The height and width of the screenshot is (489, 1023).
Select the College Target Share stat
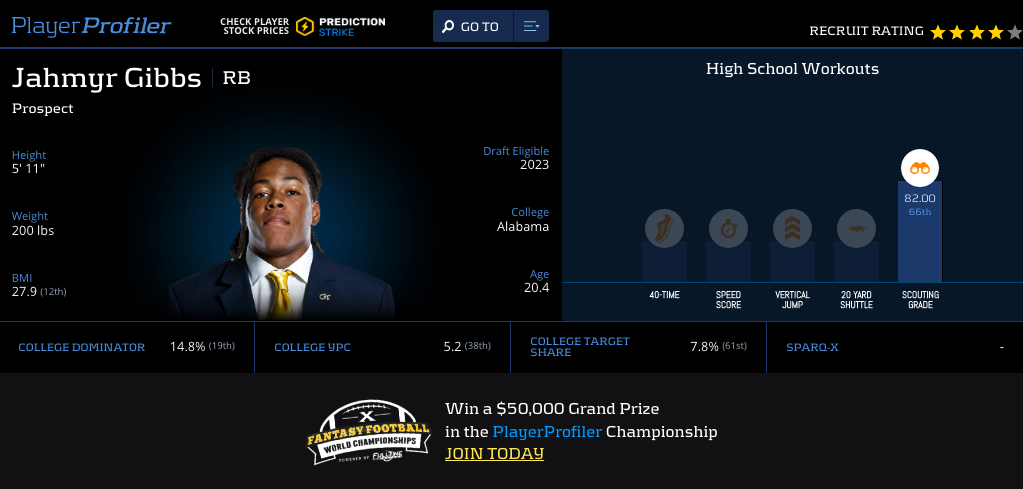pos(638,347)
